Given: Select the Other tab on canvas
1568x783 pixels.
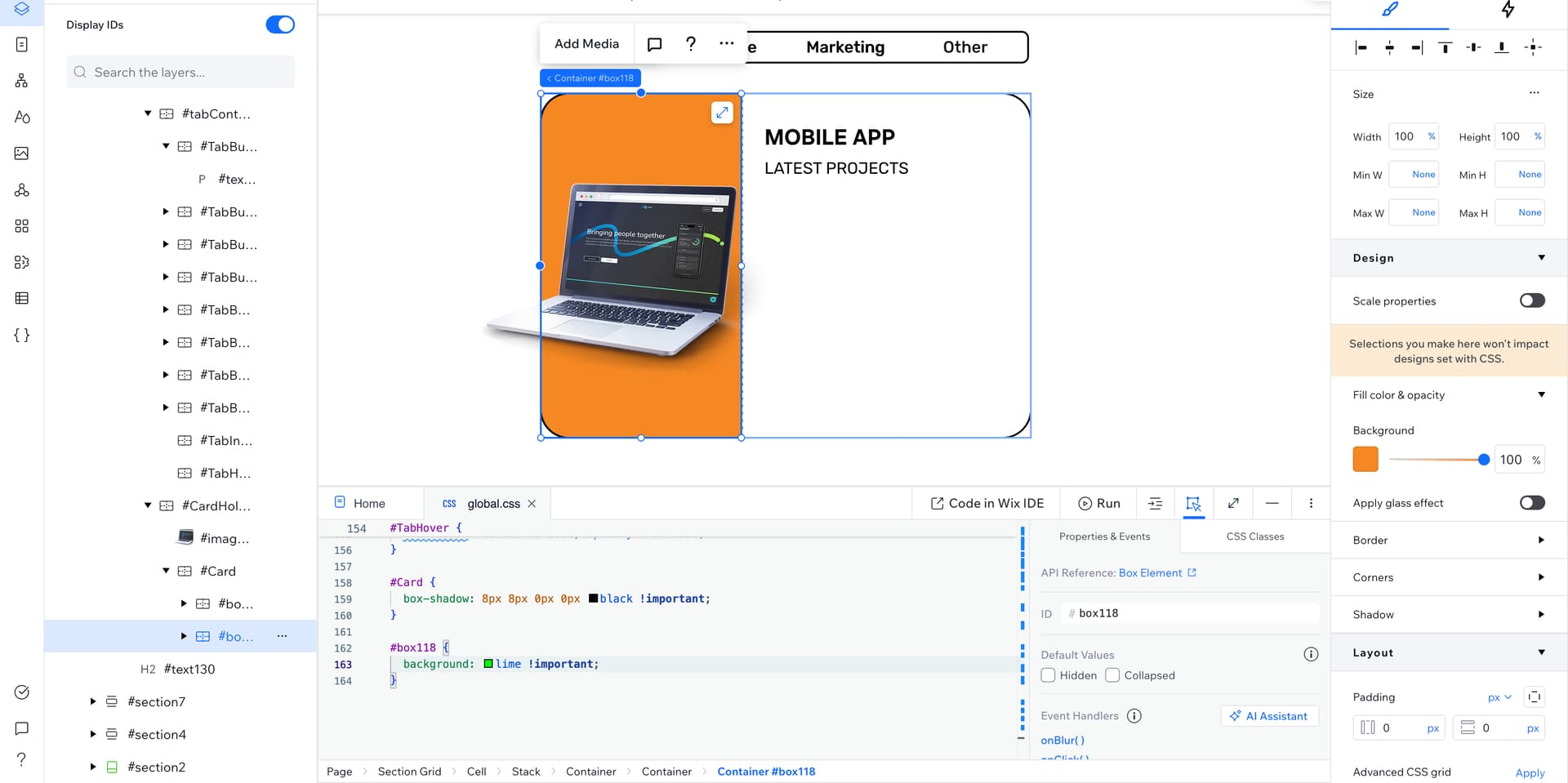Looking at the screenshot, I should pyautogui.click(x=965, y=47).
